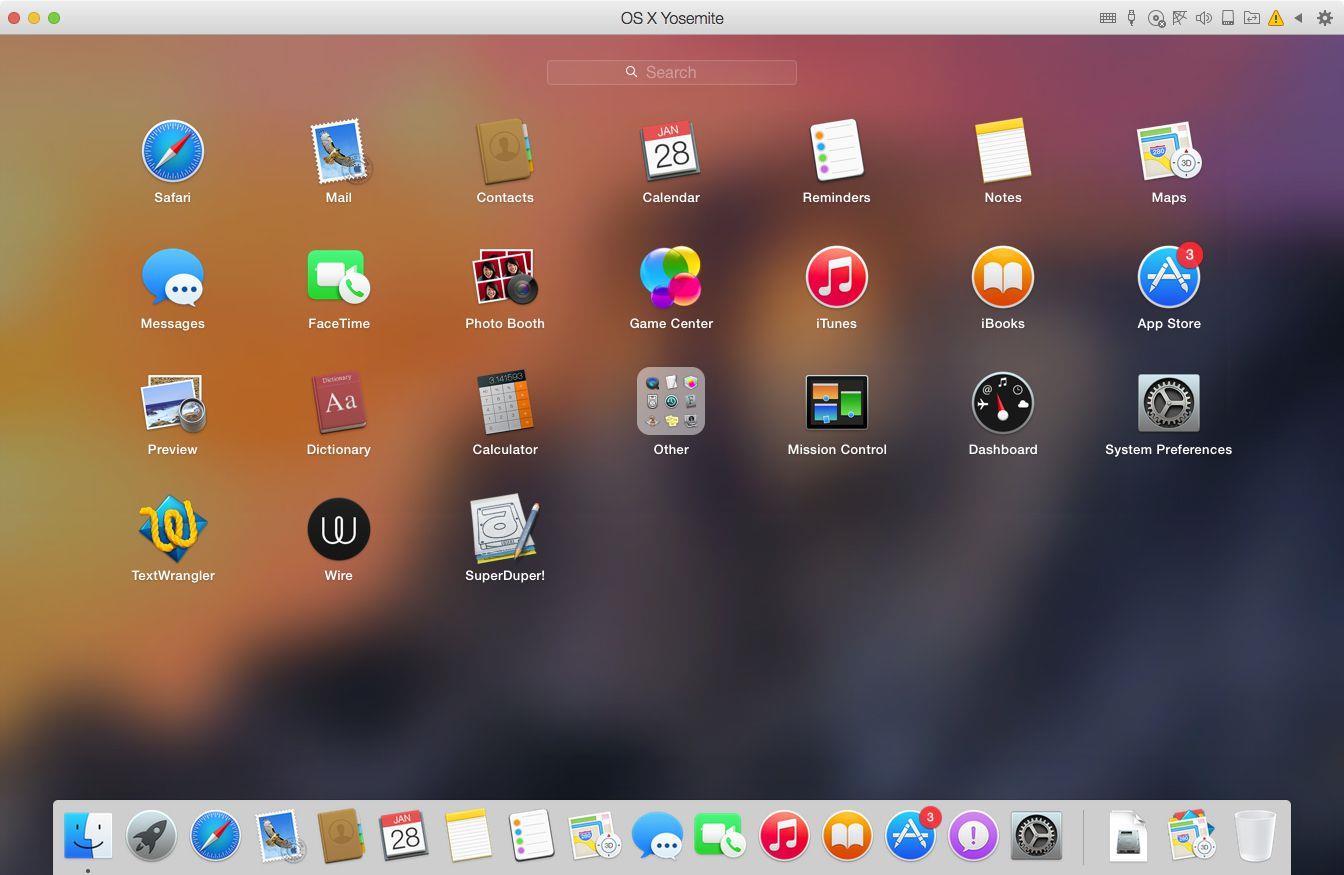Open the Trash in the Dock

tap(1255, 836)
